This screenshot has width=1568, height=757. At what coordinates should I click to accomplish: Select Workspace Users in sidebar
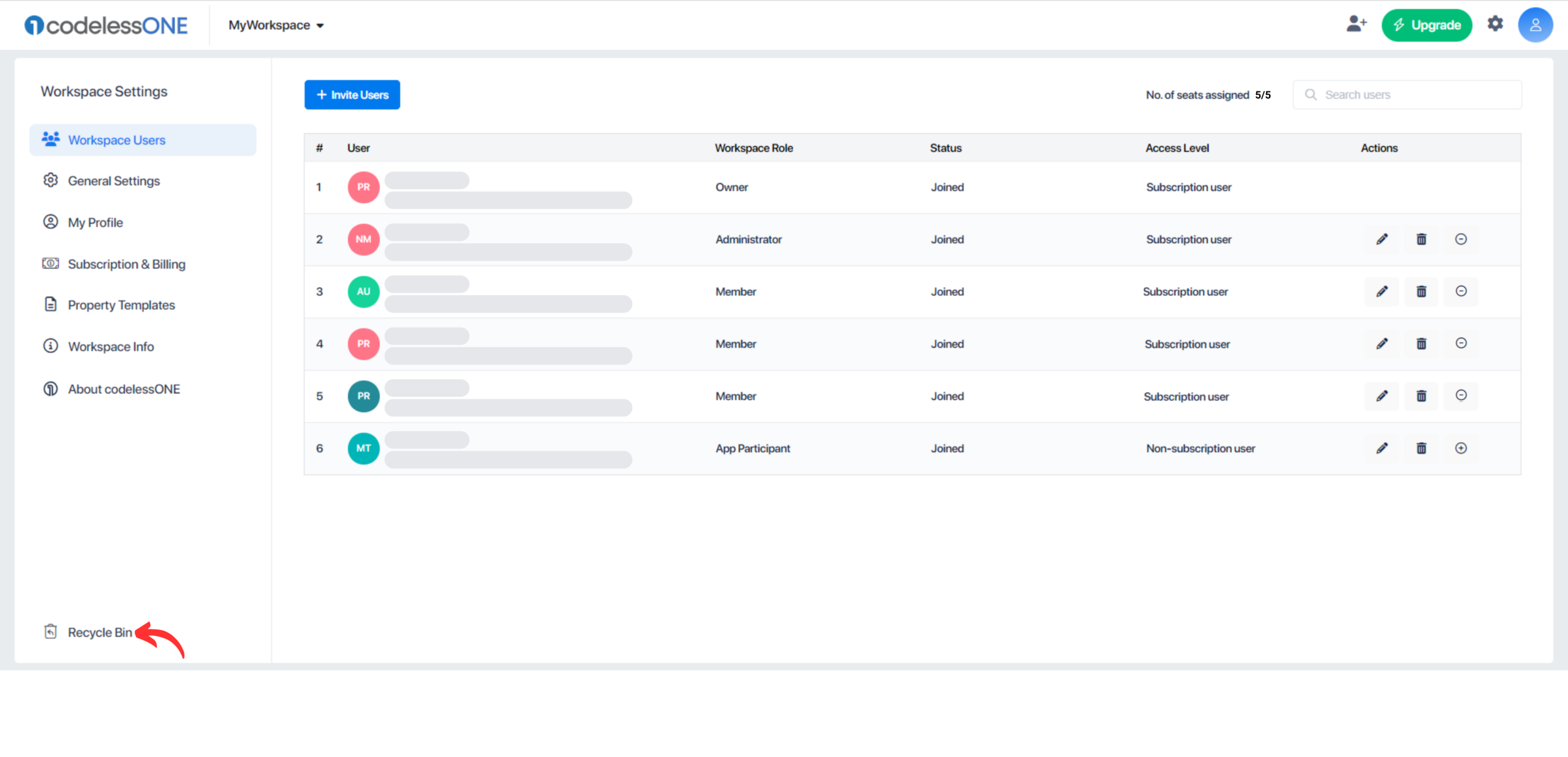143,140
